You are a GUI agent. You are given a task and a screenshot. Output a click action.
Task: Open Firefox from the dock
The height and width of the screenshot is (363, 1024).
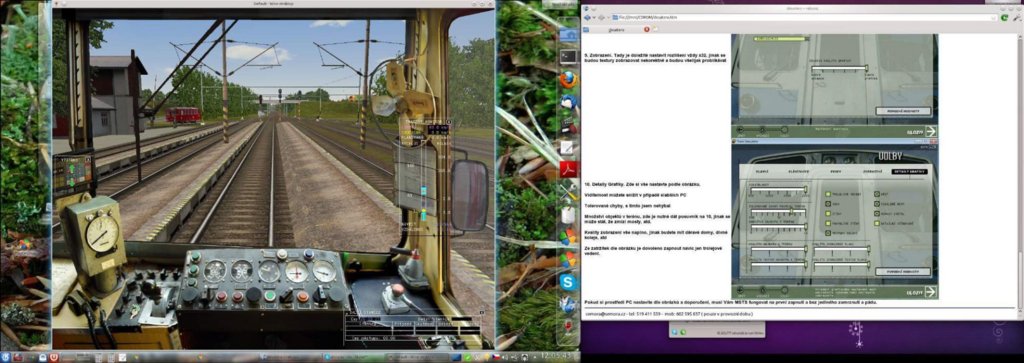(x=569, y=80)
